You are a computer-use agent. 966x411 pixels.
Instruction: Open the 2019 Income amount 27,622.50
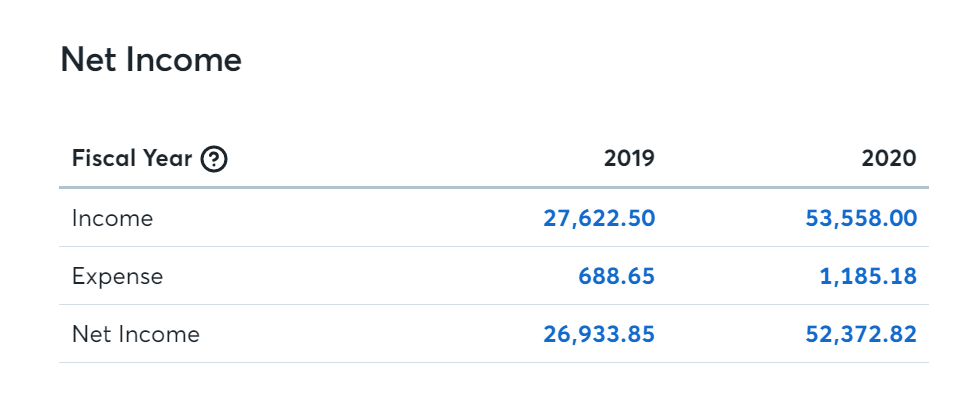[599, 218]
